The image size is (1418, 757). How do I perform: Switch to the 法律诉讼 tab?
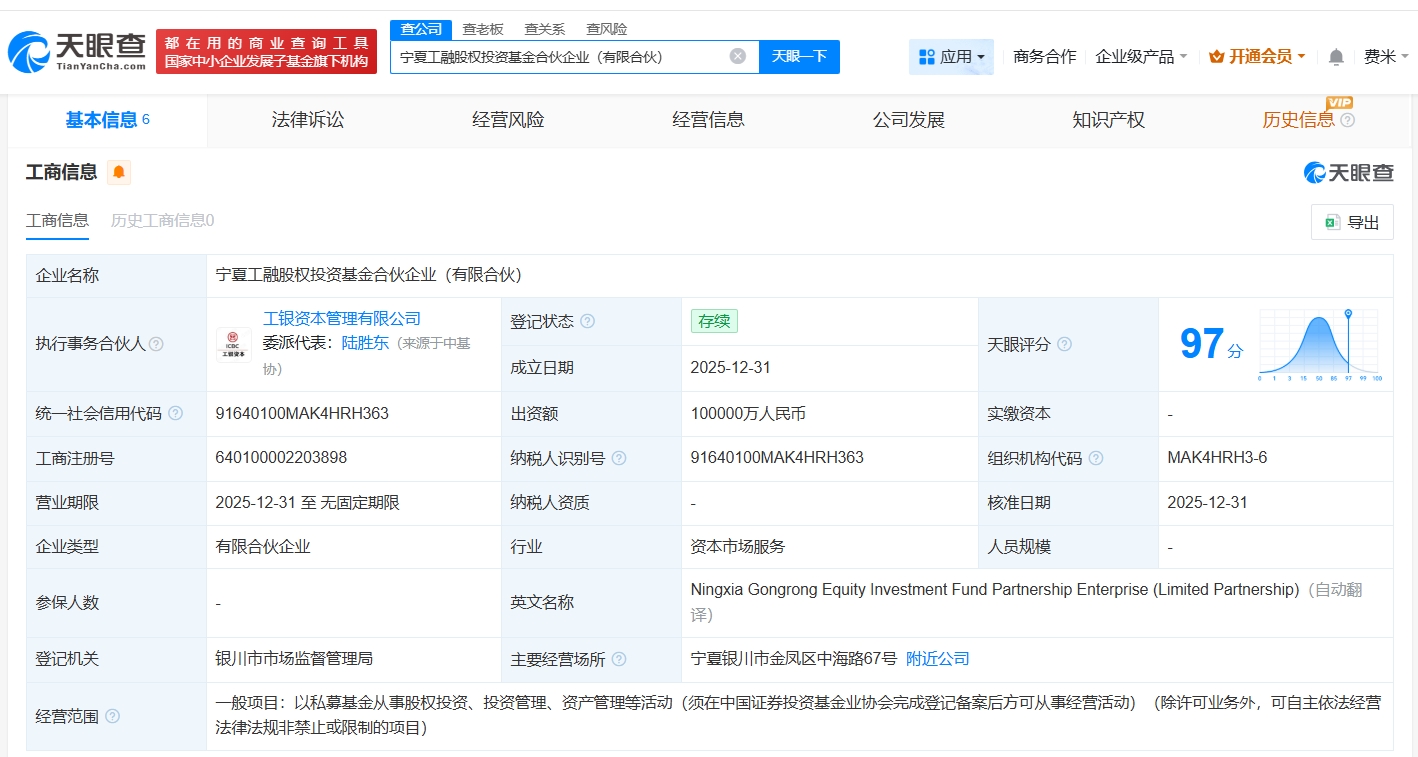[308, 120]
